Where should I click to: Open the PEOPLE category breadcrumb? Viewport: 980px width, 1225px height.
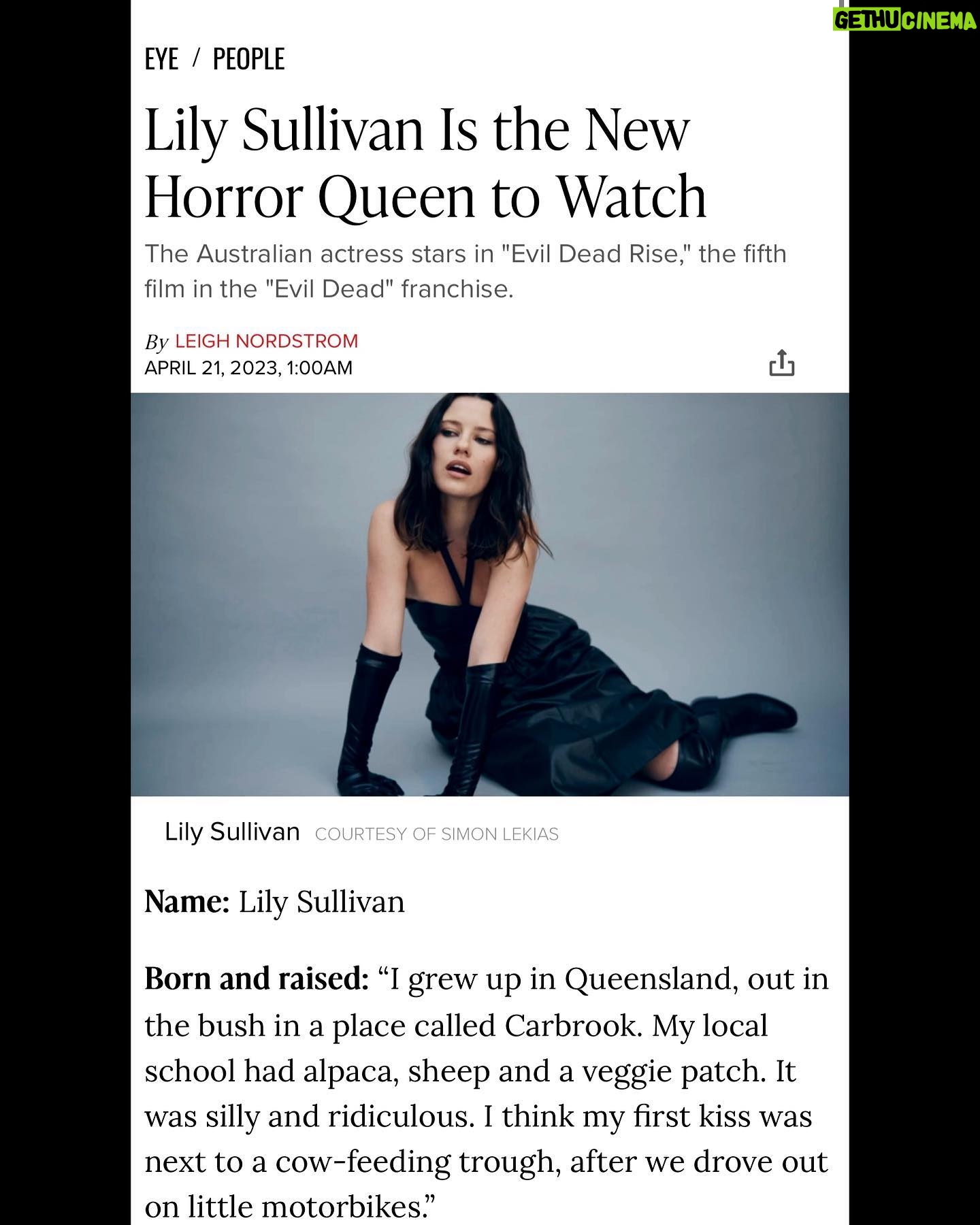[x=248, y=59]
